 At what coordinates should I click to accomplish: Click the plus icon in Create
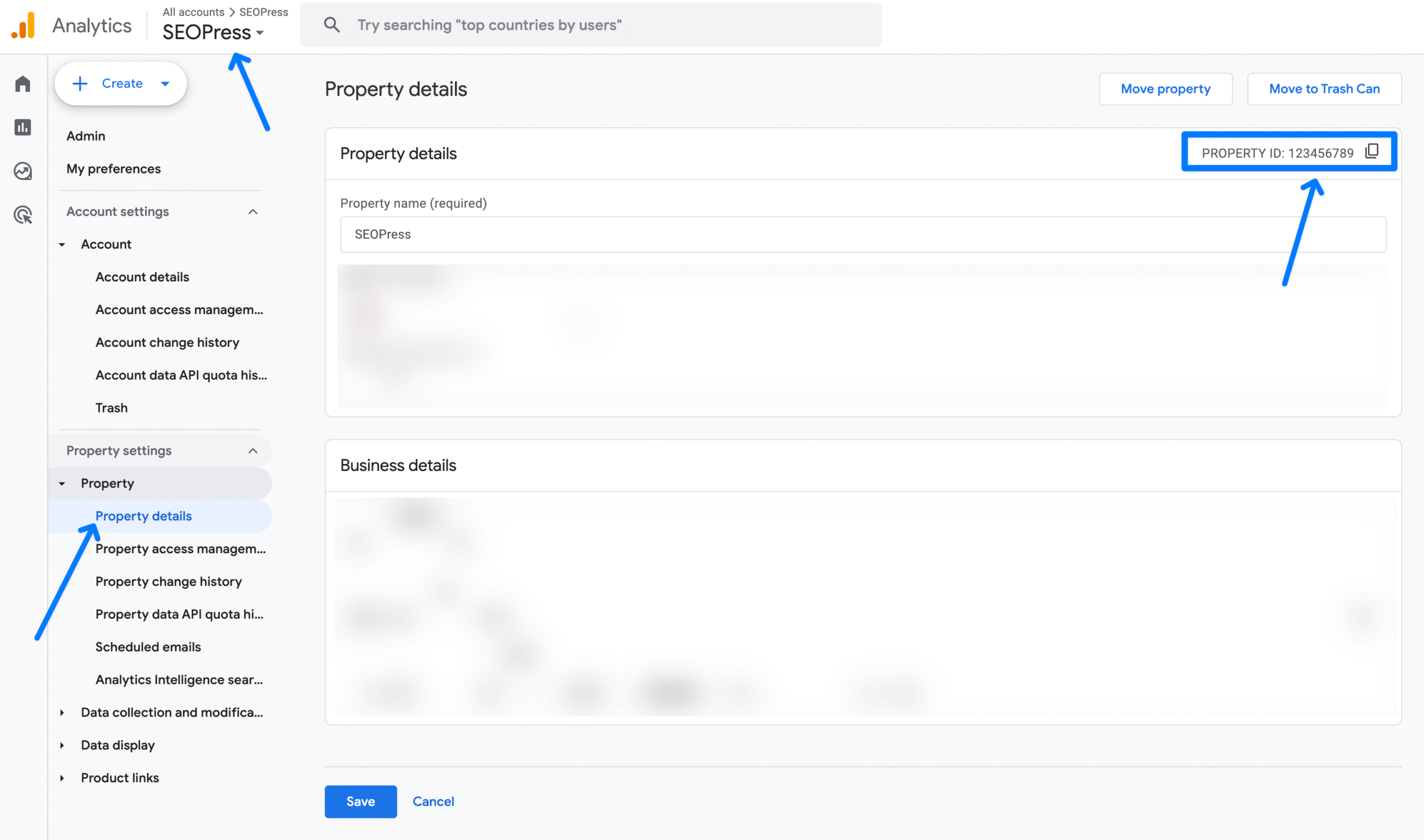[81, 84]
